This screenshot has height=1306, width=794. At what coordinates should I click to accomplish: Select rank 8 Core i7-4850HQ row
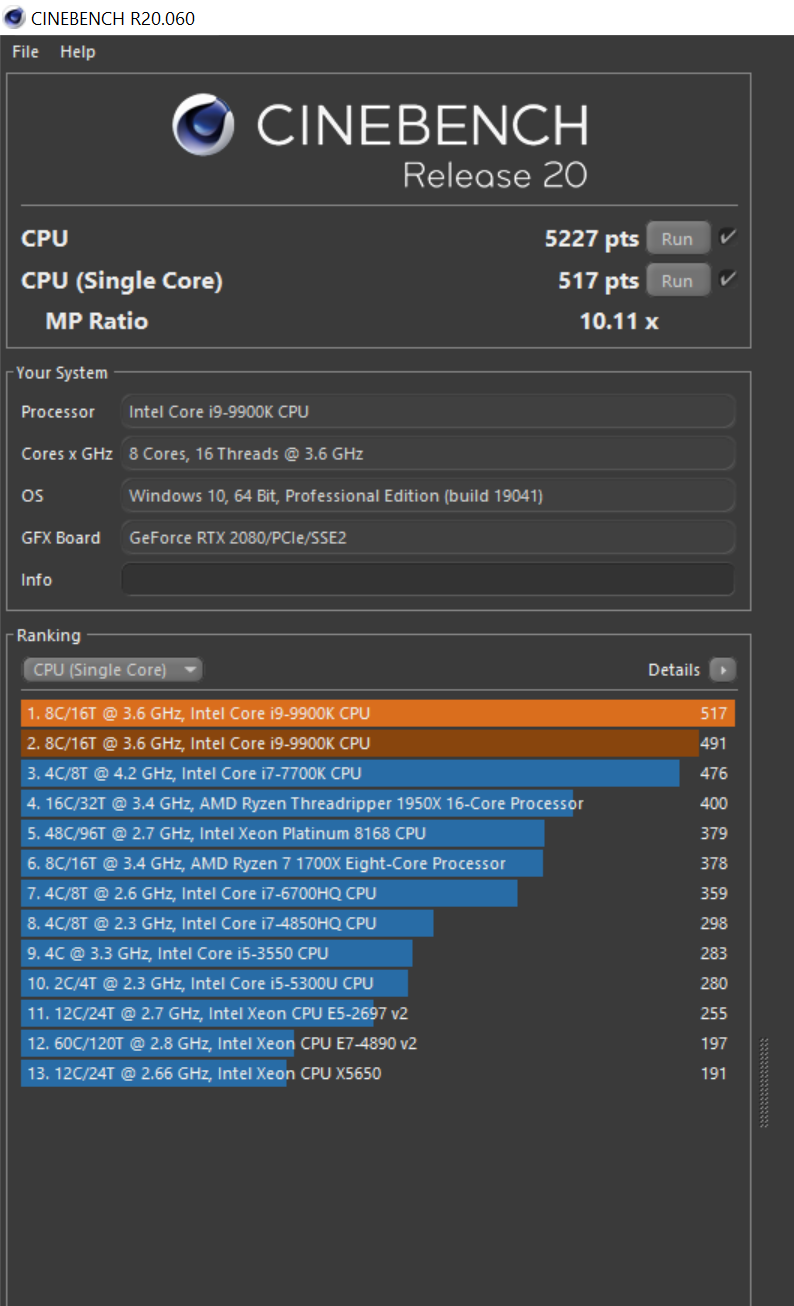pos(378,923)
